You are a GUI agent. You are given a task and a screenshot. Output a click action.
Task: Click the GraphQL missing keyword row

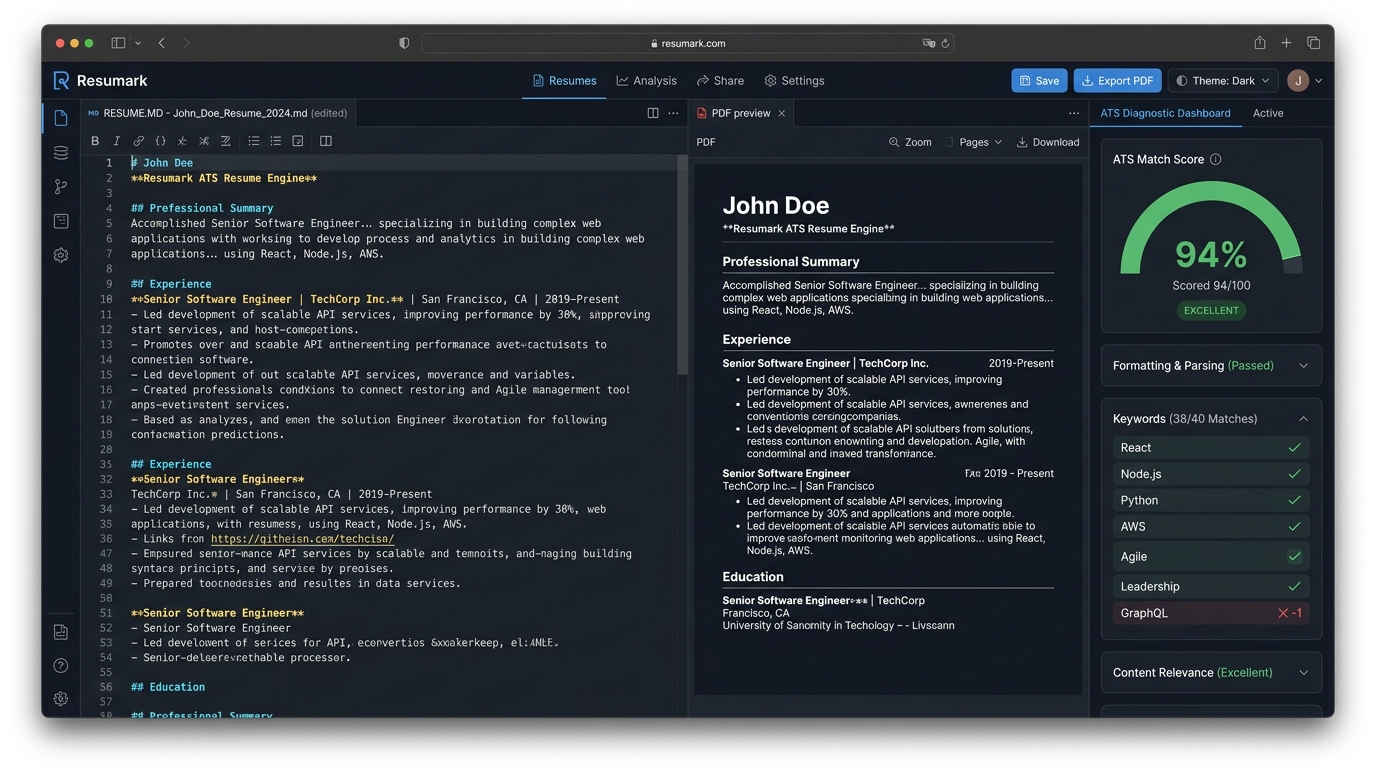coord(1211,613)
